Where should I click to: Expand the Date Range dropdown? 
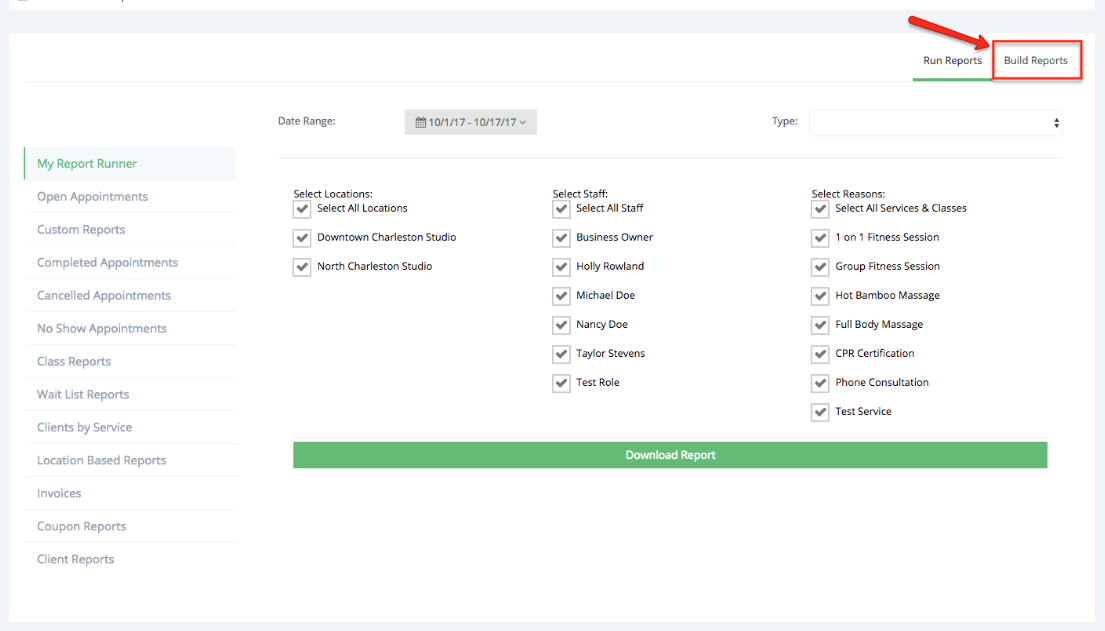pyautogui.click(x=470, y=121)
